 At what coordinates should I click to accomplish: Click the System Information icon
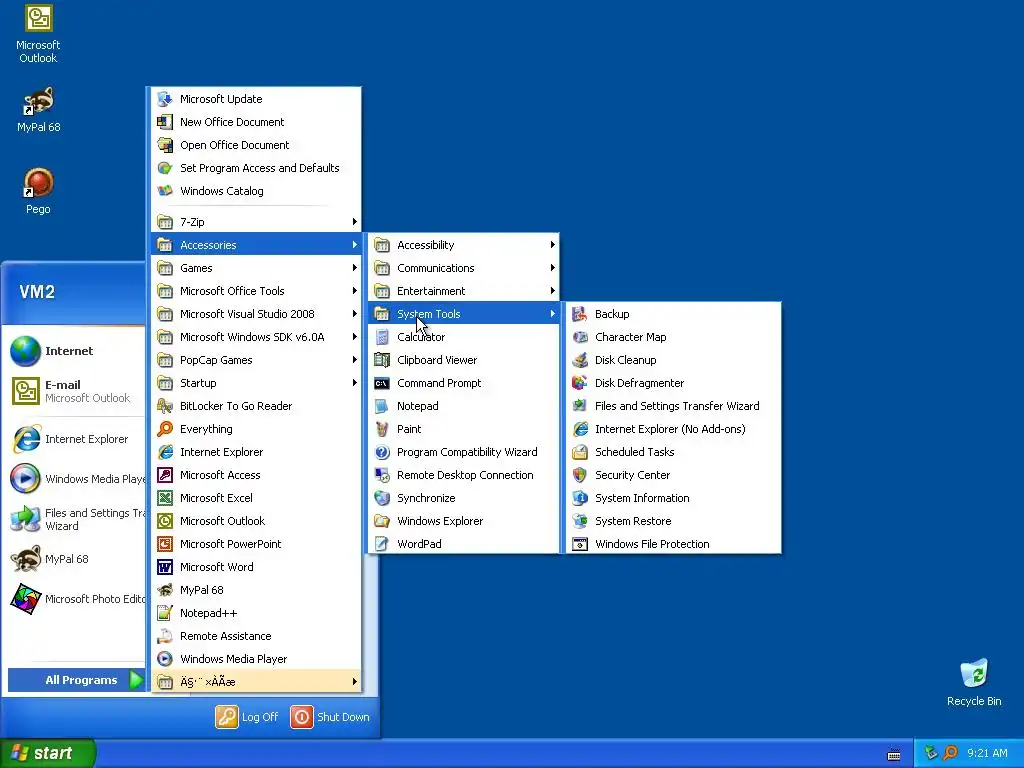click(579, 498)
